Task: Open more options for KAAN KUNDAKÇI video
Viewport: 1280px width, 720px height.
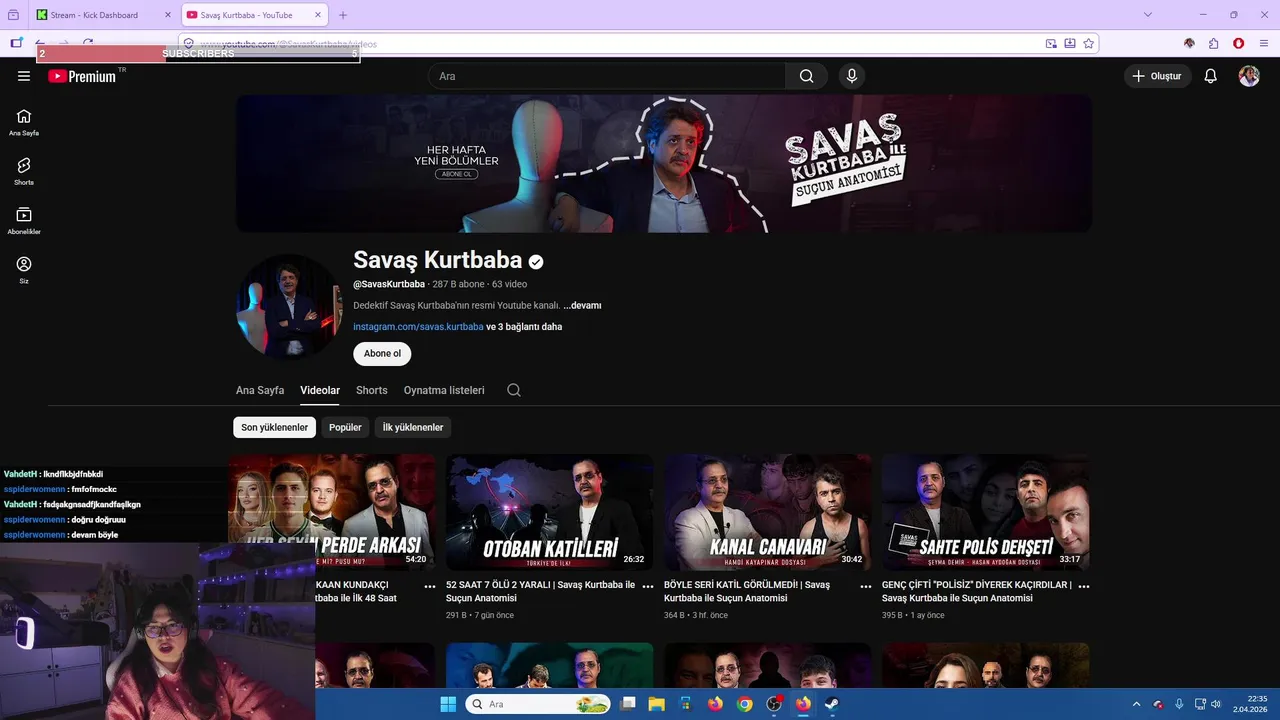Action: tap(430, 586)
